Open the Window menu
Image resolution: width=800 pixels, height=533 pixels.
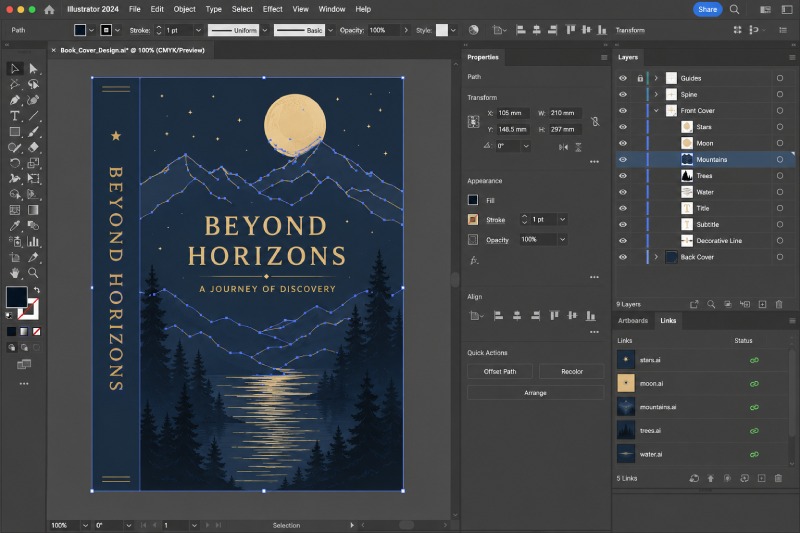click(x=332, y=9)
